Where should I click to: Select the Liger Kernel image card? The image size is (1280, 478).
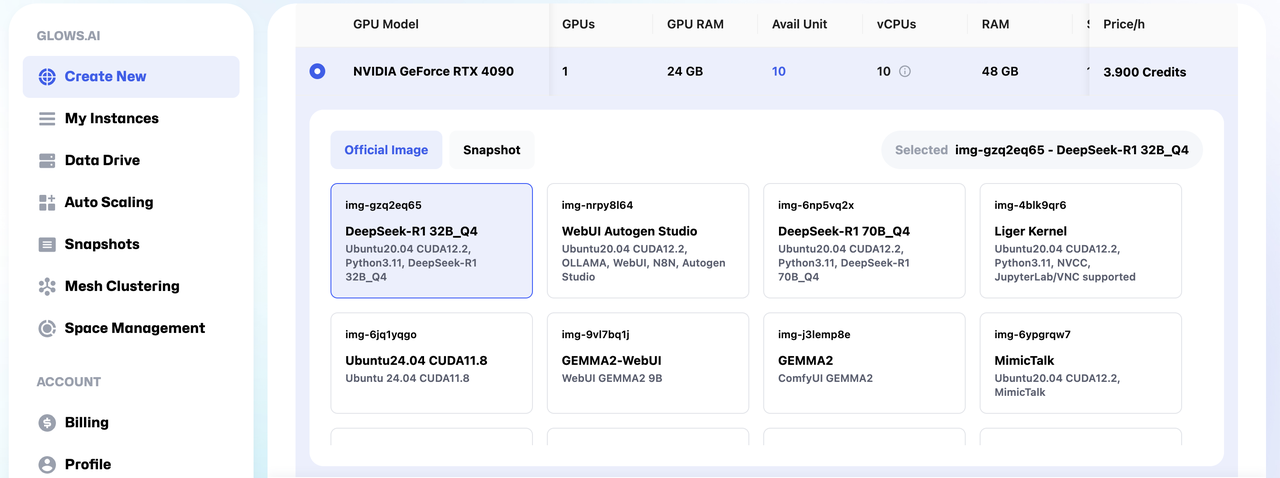pos(1081,240)
